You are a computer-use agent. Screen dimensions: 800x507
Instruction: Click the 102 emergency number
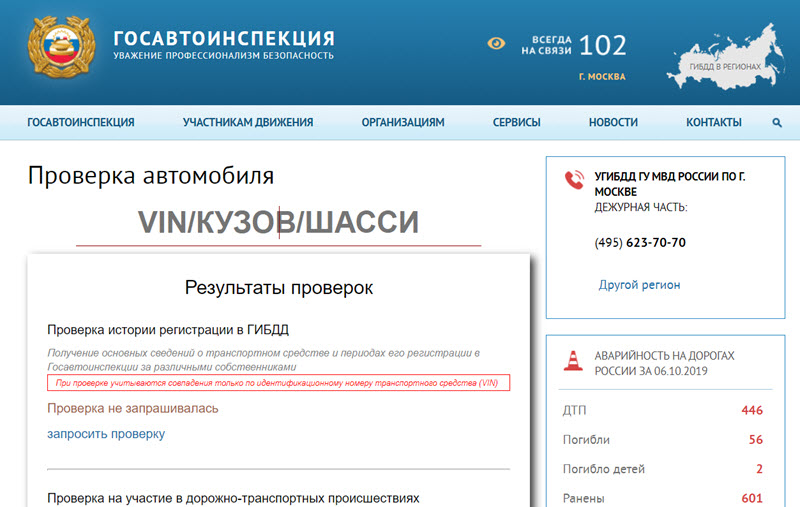point(603,46)
